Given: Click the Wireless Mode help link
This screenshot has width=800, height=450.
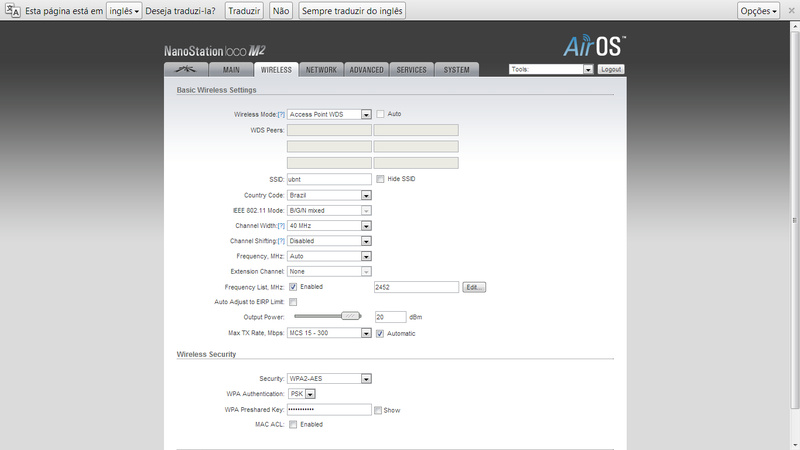Looking at the screenshot, I should click(x=281, y=114).
